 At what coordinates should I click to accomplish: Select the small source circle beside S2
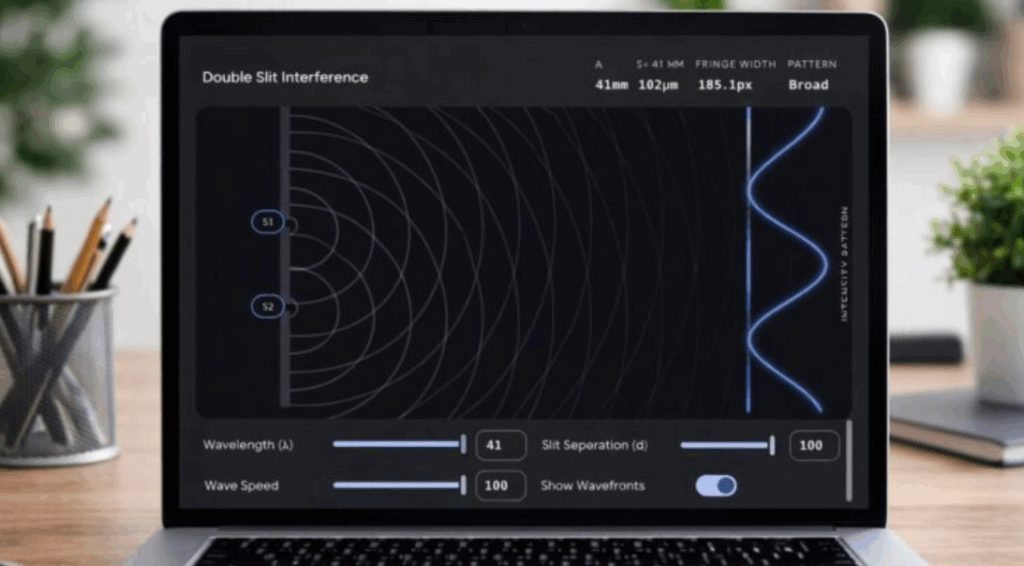pyautogui.click(x=291, y=309)
